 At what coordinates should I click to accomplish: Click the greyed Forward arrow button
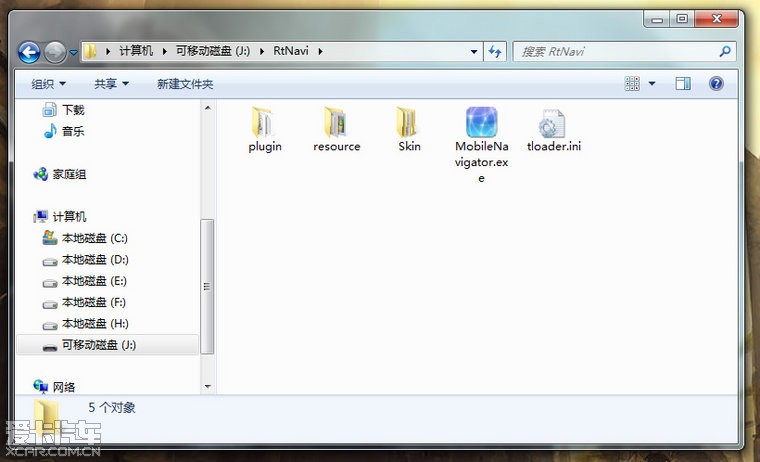[x=55, y=52]
